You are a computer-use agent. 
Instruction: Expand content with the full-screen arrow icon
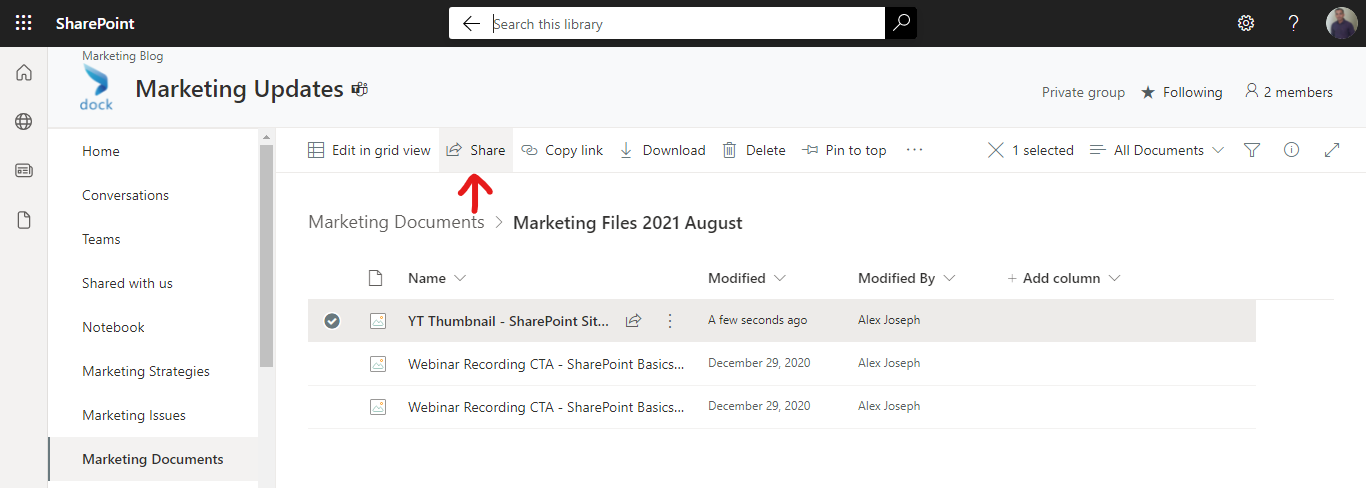click(x=1331, y=150)
